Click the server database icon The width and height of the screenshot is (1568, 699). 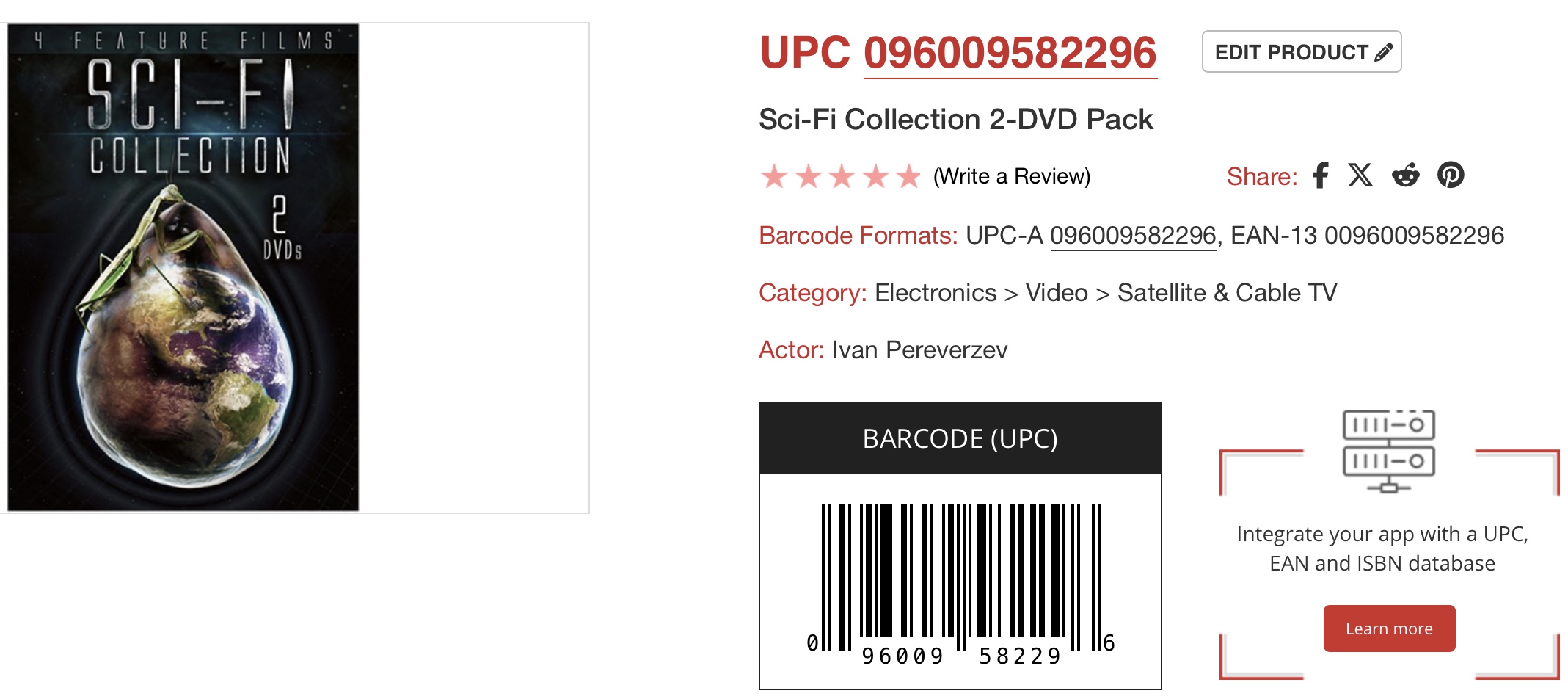1388,450
